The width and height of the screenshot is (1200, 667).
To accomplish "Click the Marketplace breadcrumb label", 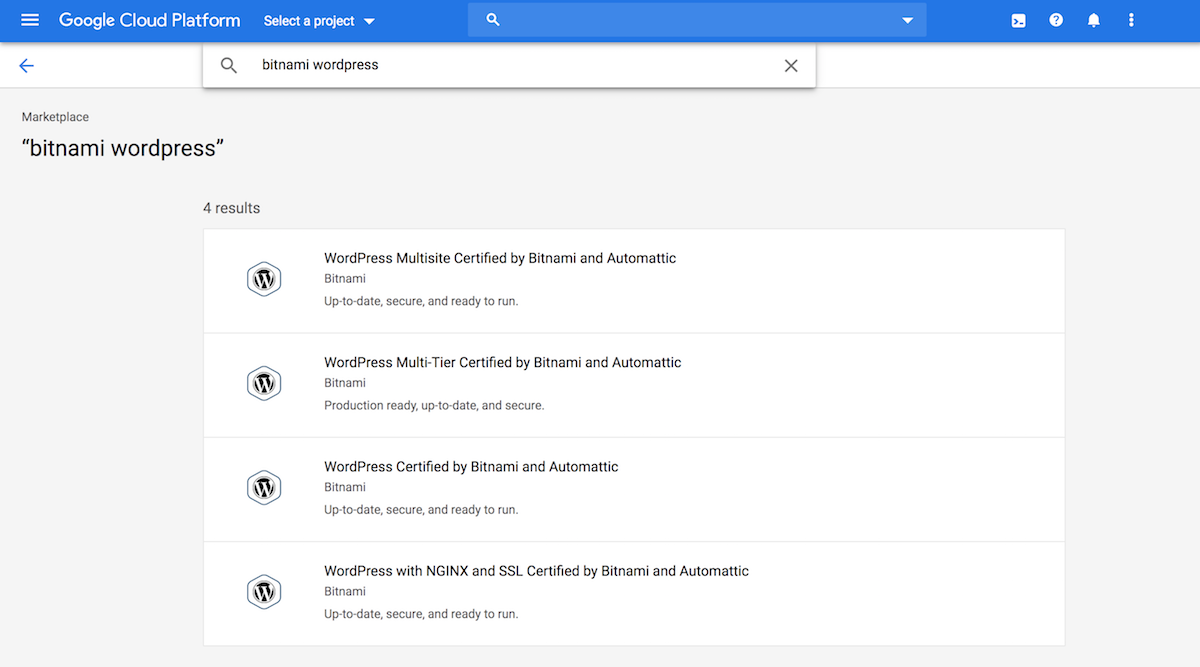I will point(55,117).
